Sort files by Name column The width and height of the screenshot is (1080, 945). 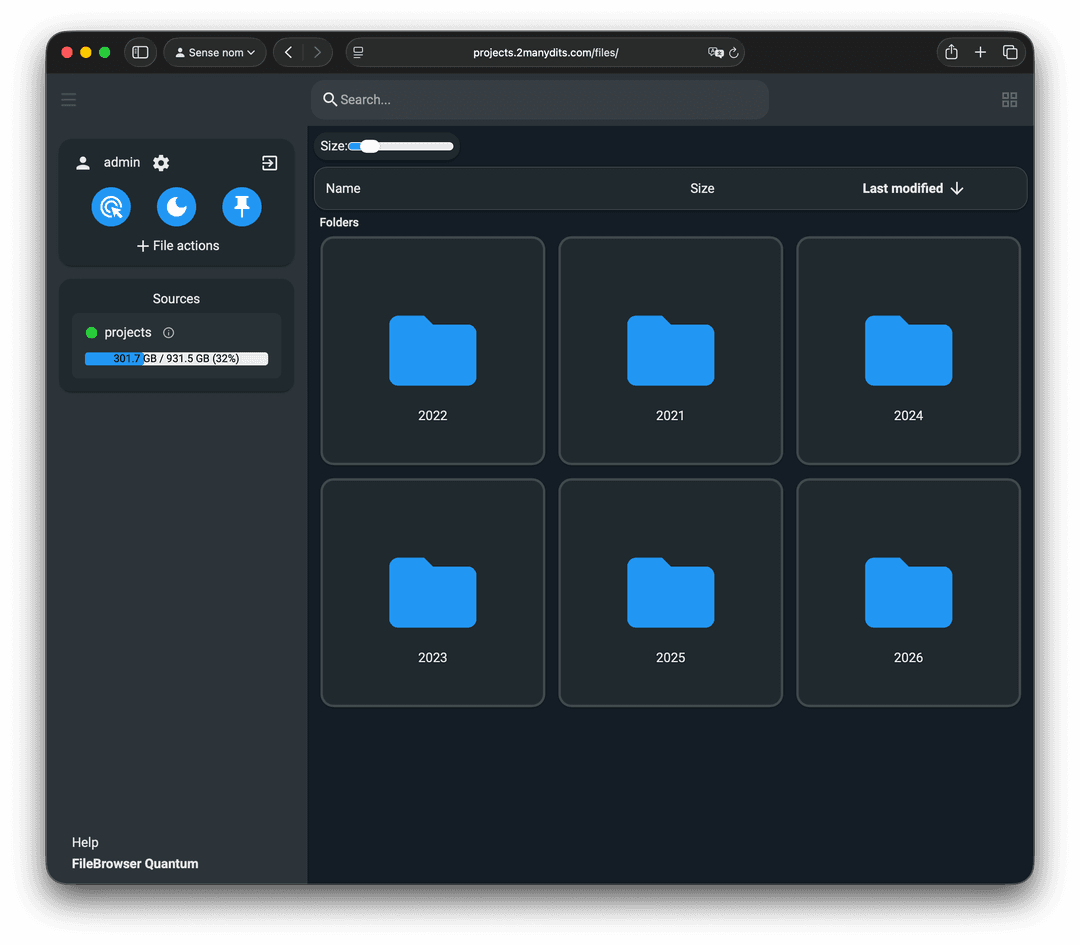343,189
